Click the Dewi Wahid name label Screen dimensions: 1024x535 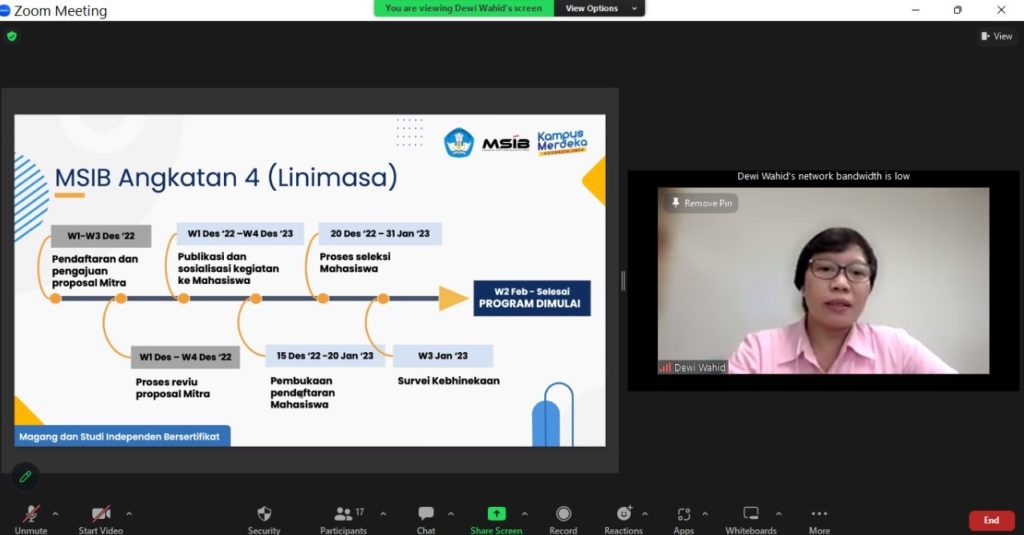point(699,368)
